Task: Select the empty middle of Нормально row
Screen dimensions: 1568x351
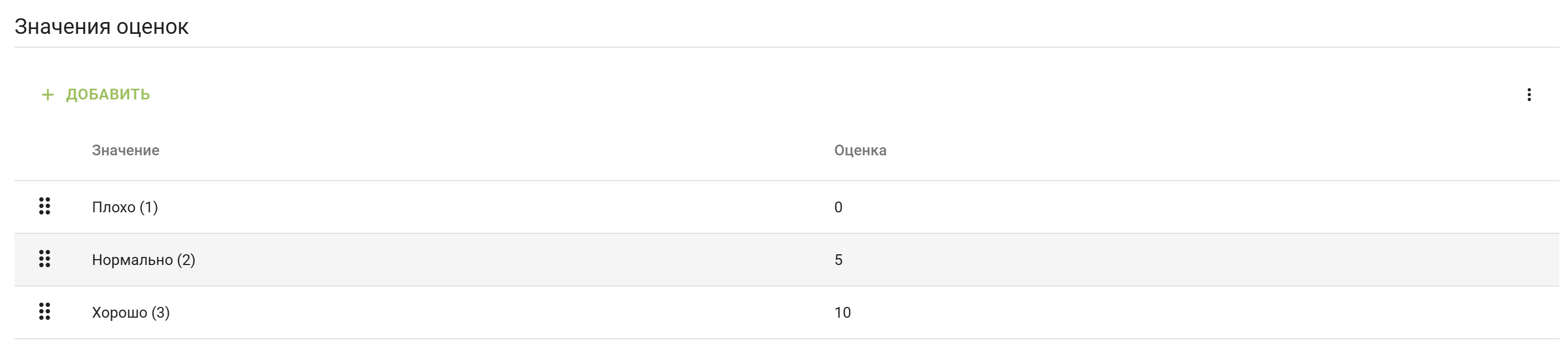Action: (487, 260)
